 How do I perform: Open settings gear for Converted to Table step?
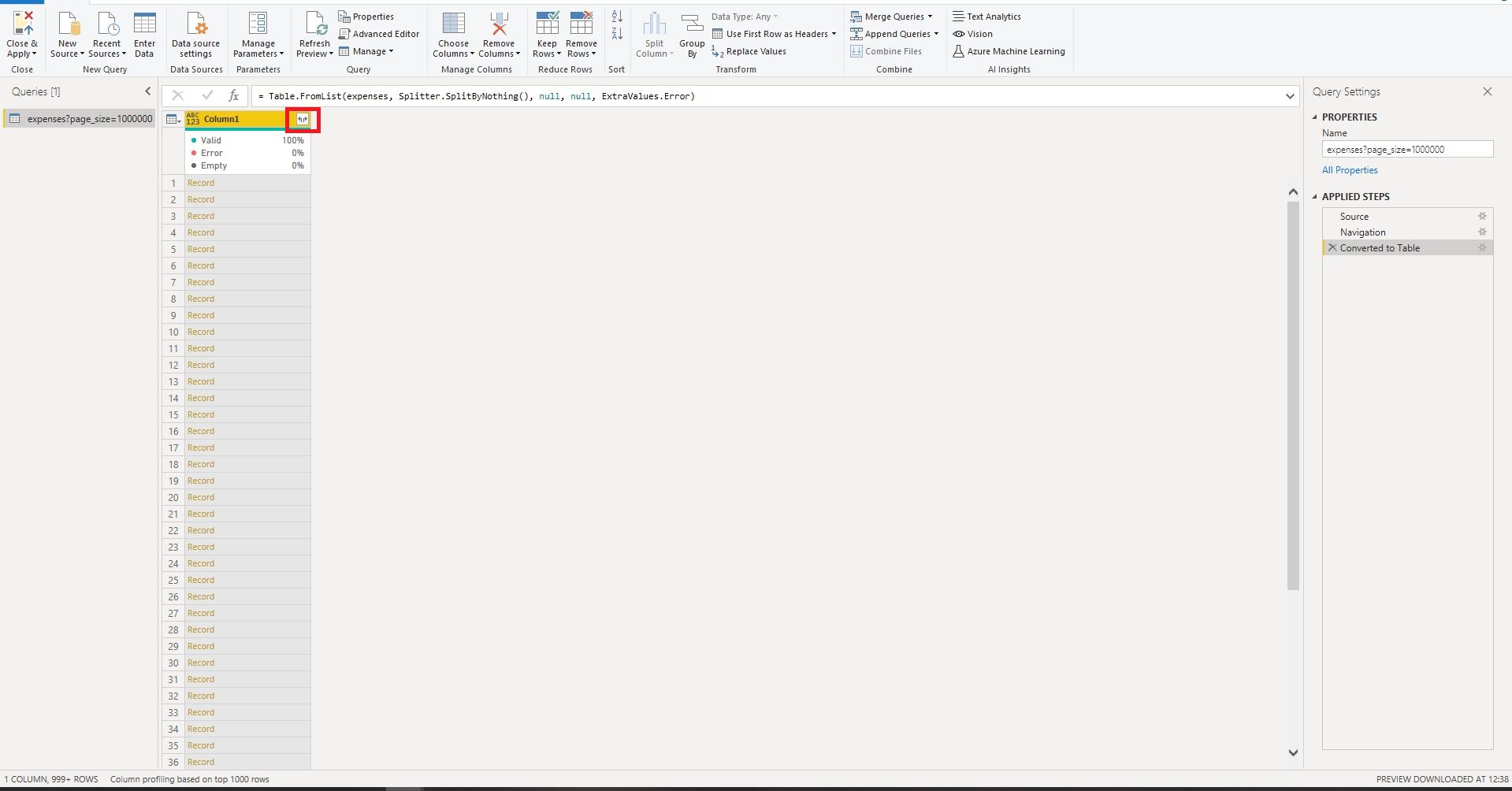tap(1482, 247)
